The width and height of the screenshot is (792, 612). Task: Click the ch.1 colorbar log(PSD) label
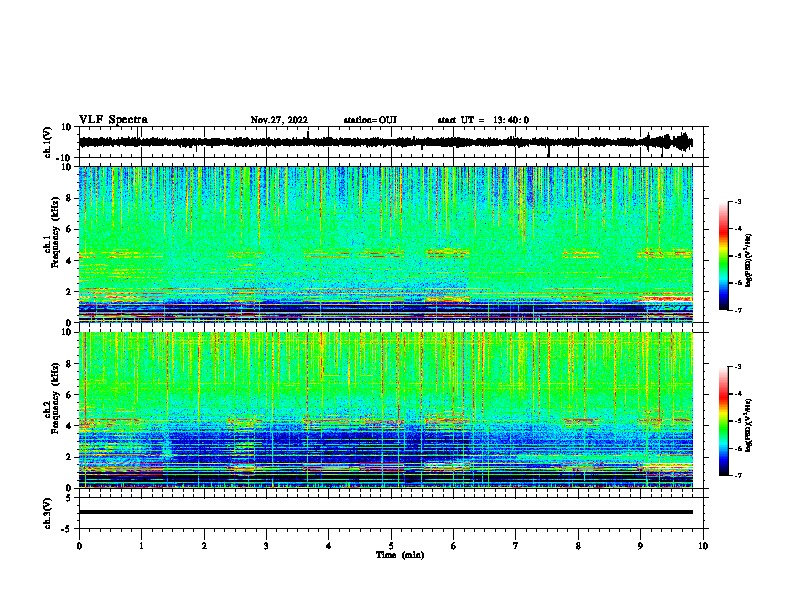(x=749, y=261)
